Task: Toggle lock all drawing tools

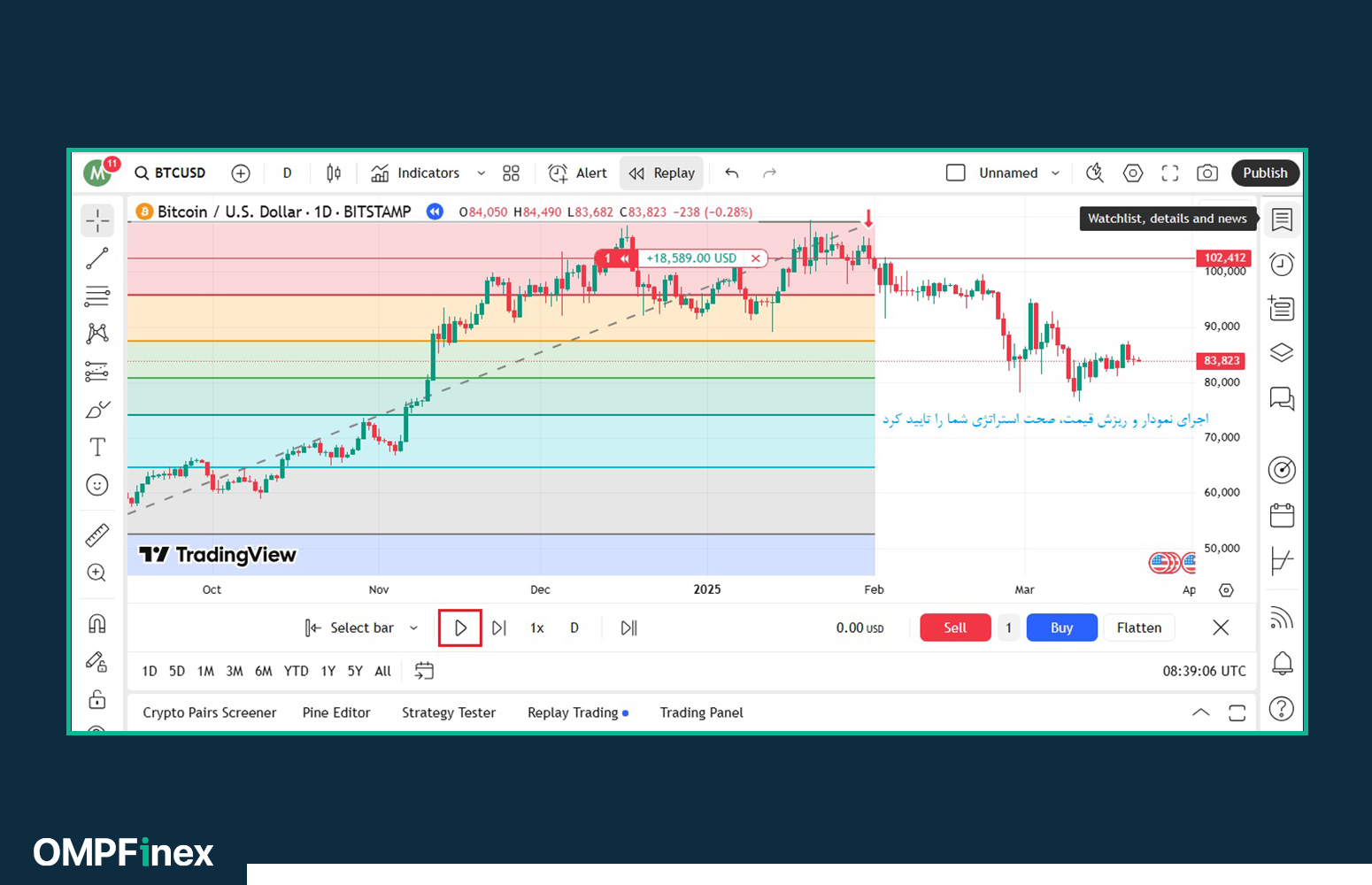Action: point(97,700)
